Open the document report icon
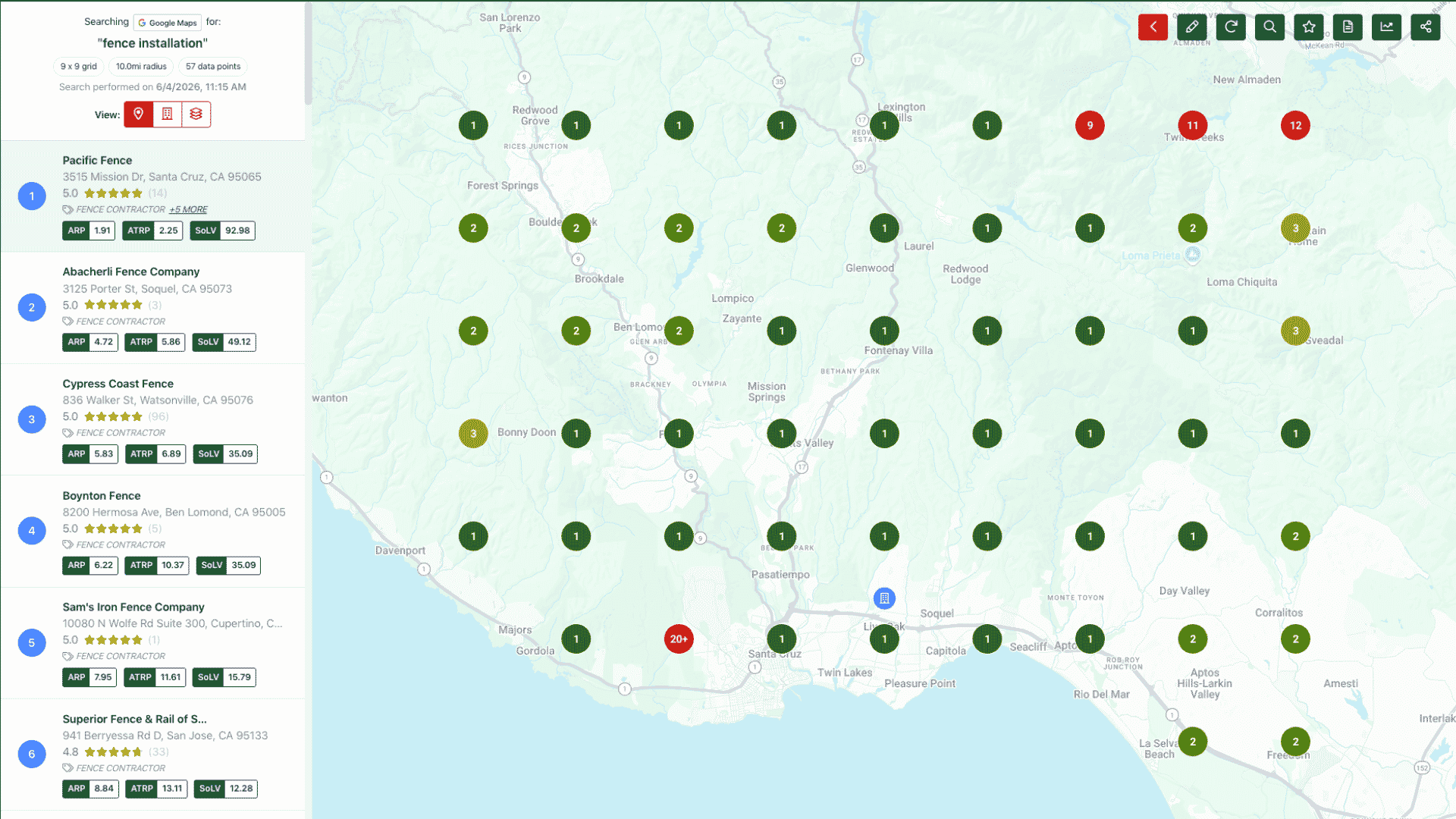Screen dimensions: 1456x819 coord(1348,27)
